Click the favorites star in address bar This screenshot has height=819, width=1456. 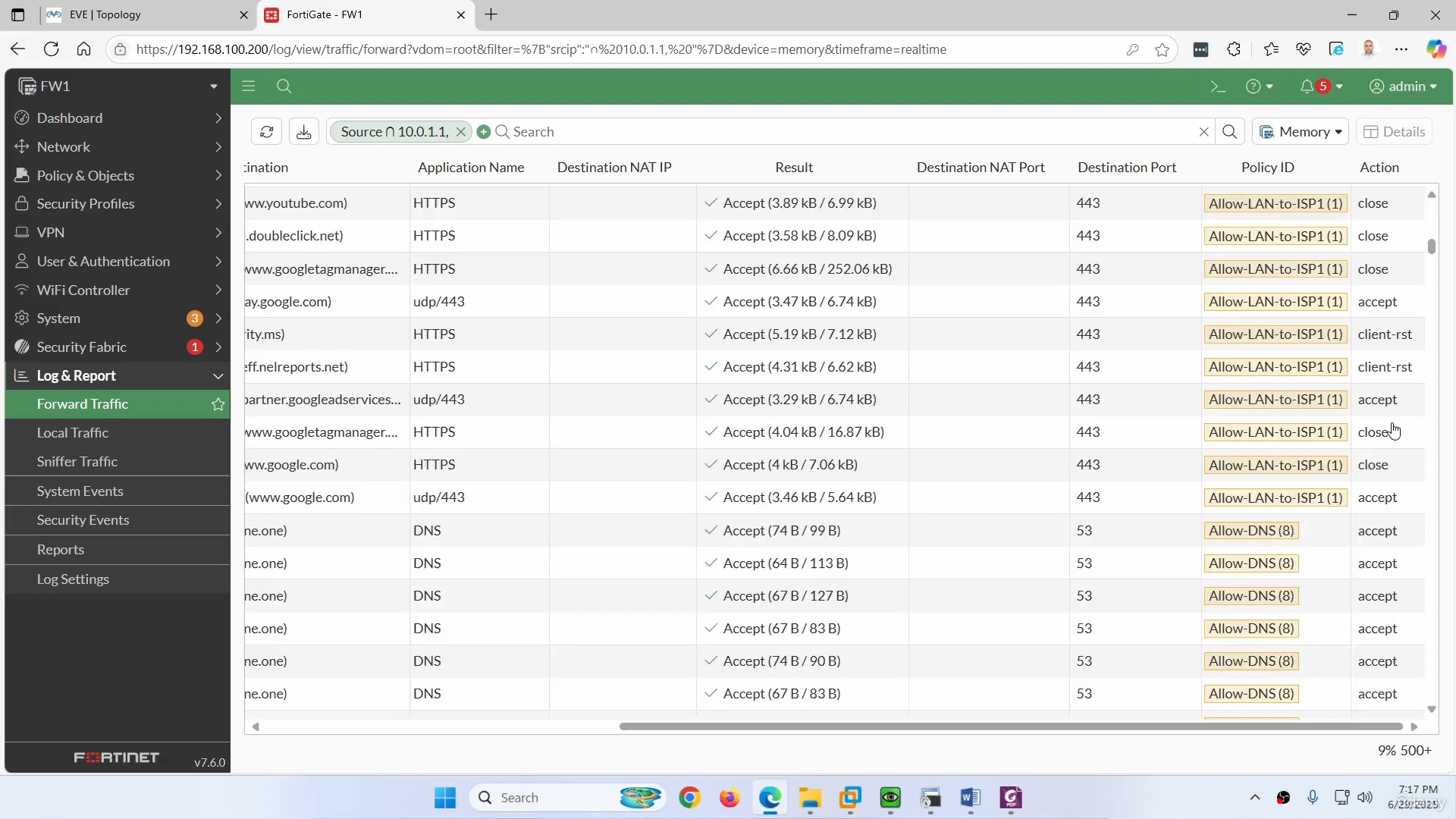[x=1162, y=49]
